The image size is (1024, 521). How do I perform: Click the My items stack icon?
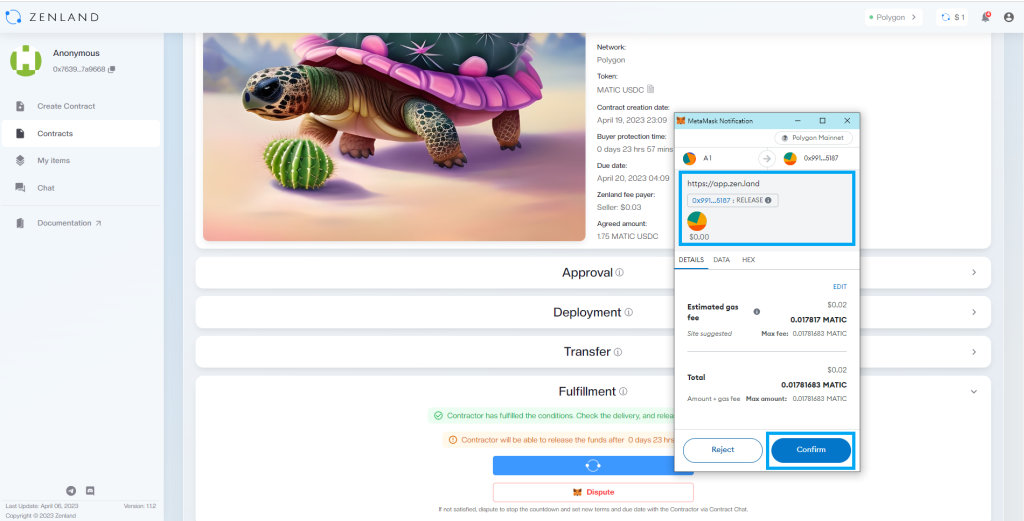20,161
